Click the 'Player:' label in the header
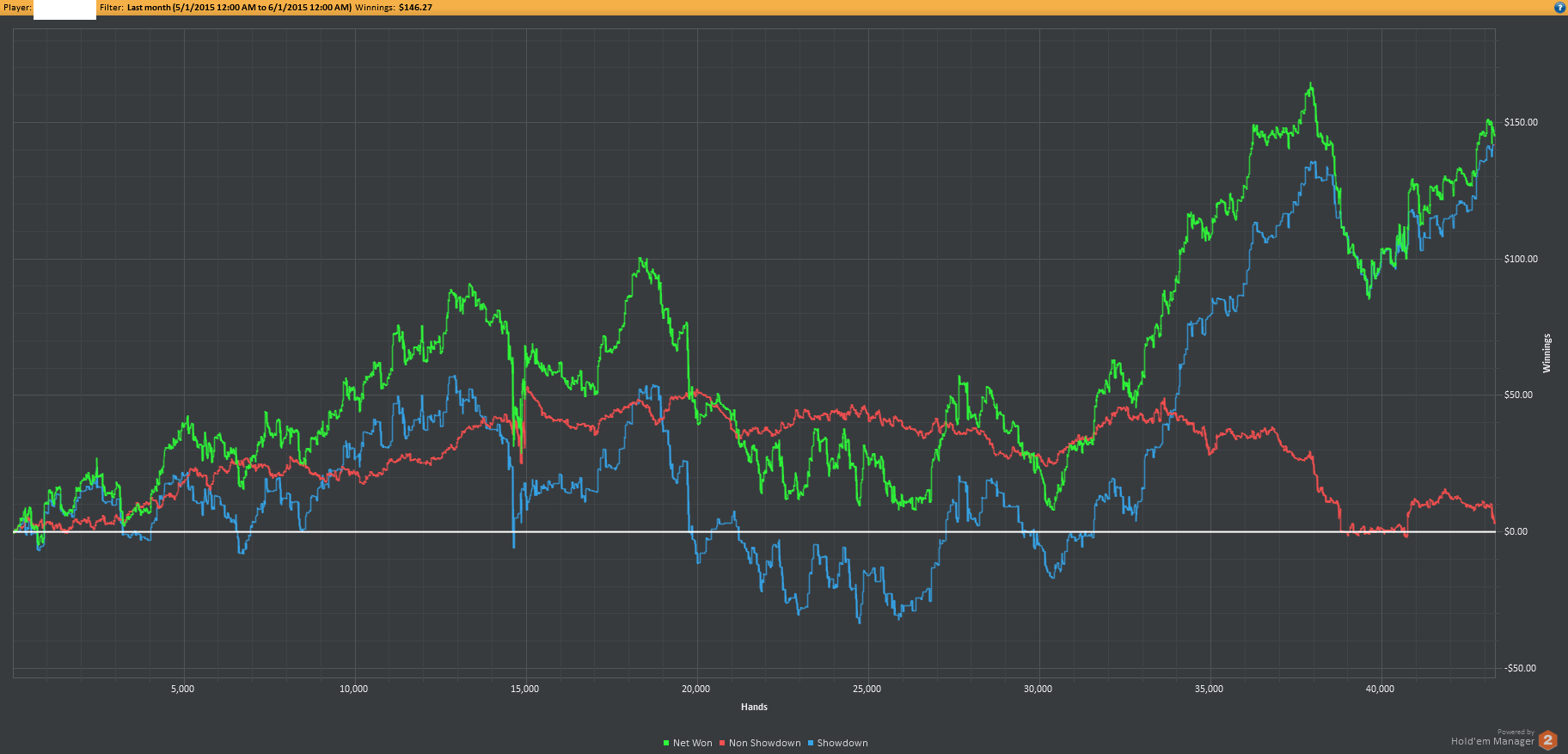Image resolution: width=1568 pixels, height=754 pixels. click(17, 8)
